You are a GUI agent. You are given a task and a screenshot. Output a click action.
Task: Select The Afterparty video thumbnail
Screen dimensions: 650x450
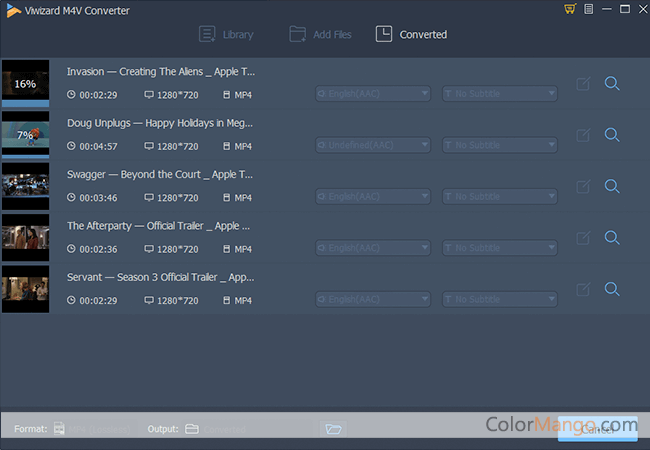coord(25,238)
